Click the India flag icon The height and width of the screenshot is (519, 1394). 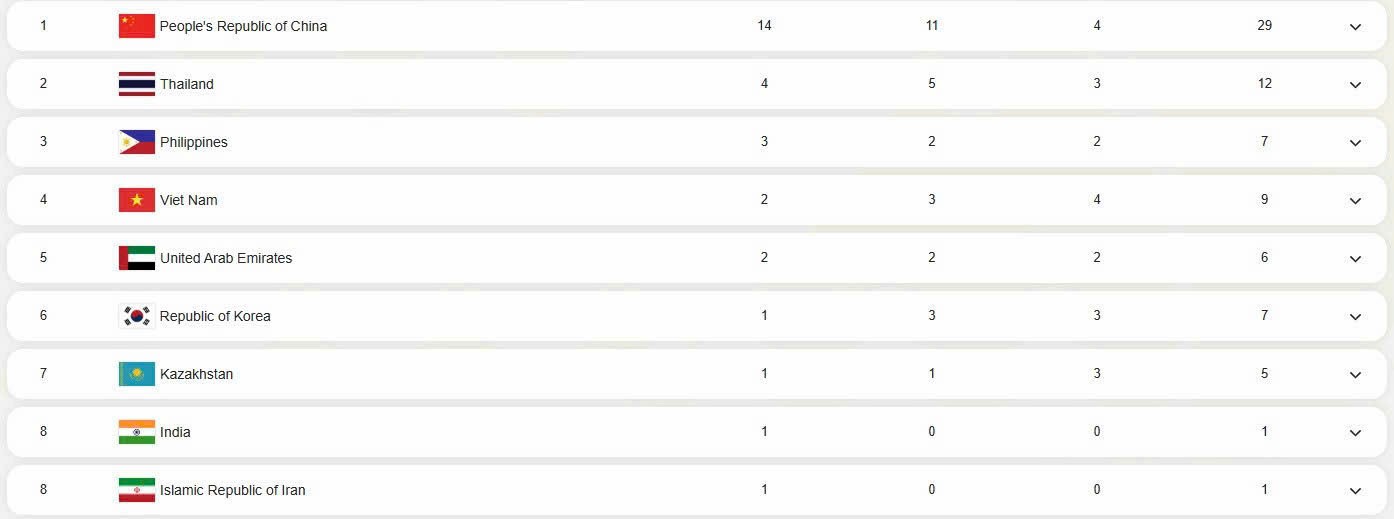click(136, 432)
